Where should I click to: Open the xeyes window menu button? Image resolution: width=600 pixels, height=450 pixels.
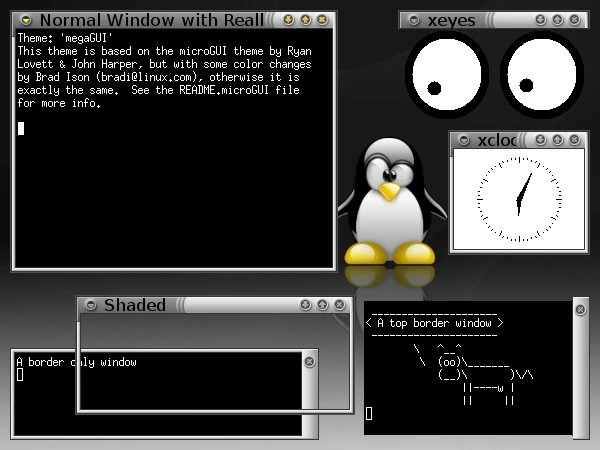tap(414, 20)
